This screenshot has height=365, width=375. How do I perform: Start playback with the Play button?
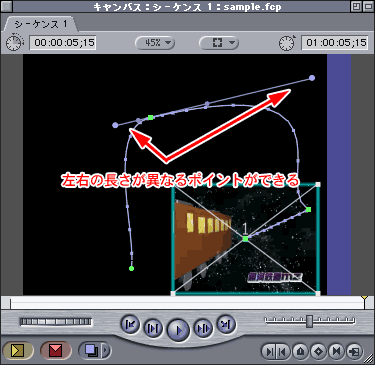pos(178,330)
